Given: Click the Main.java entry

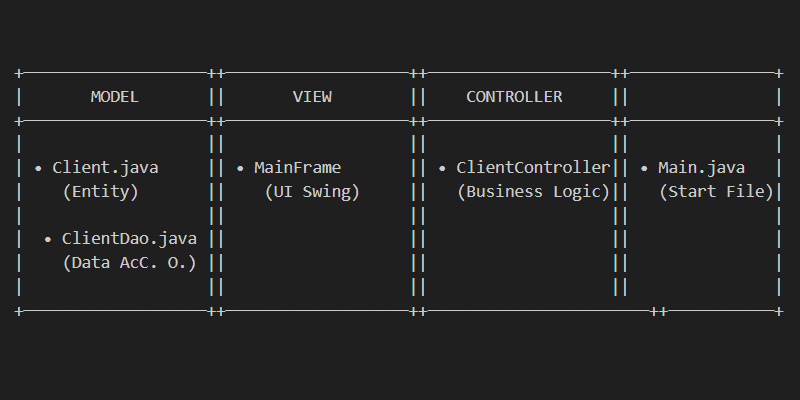Looking at the screenshot, I should tap(701, 168).
